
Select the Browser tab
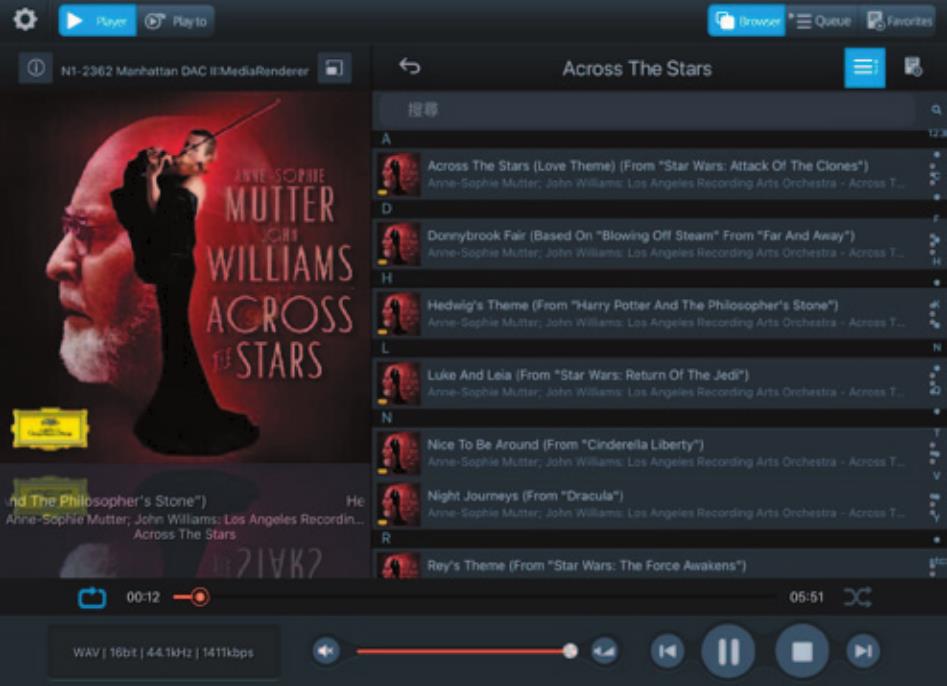746,21
